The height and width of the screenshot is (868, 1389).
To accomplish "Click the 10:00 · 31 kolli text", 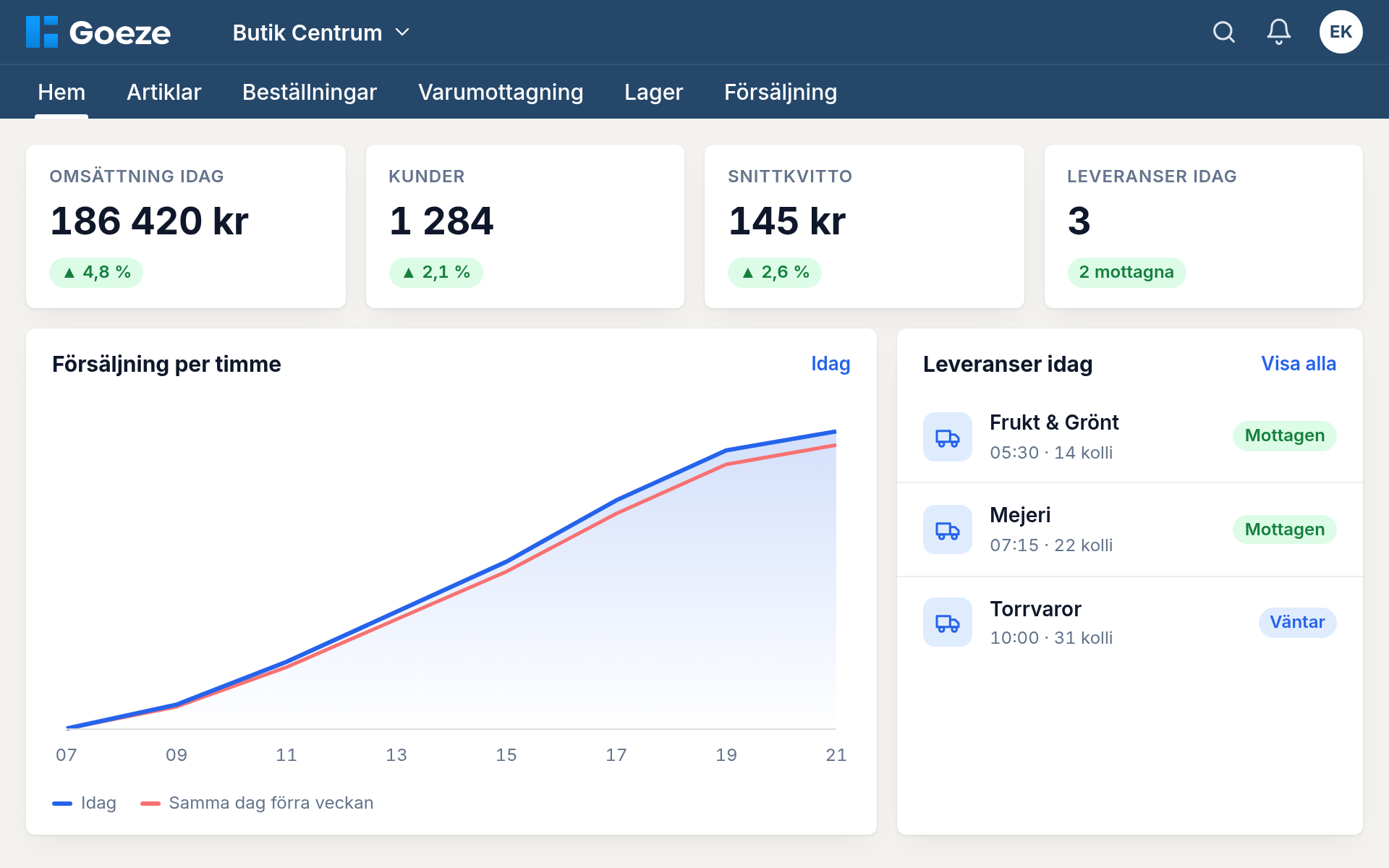I will point(1051,638).
